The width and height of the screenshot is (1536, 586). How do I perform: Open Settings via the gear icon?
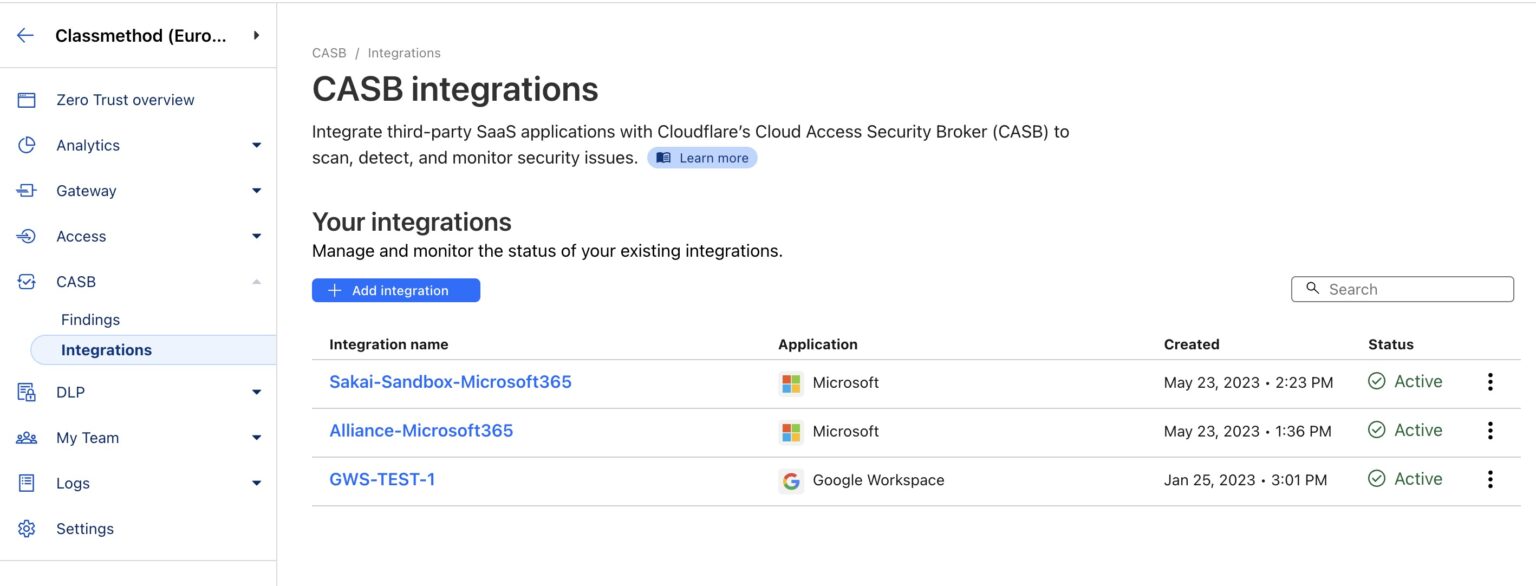pyautogui.click(x=24, y=528)
